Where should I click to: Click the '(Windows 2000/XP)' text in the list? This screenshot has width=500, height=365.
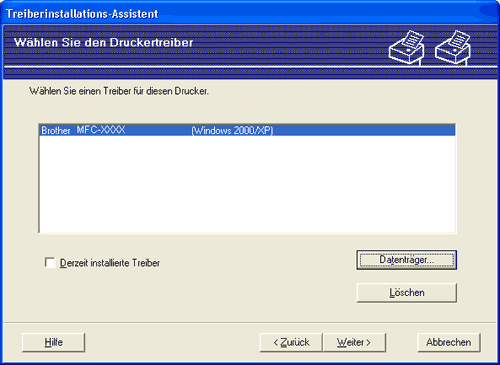232,130
